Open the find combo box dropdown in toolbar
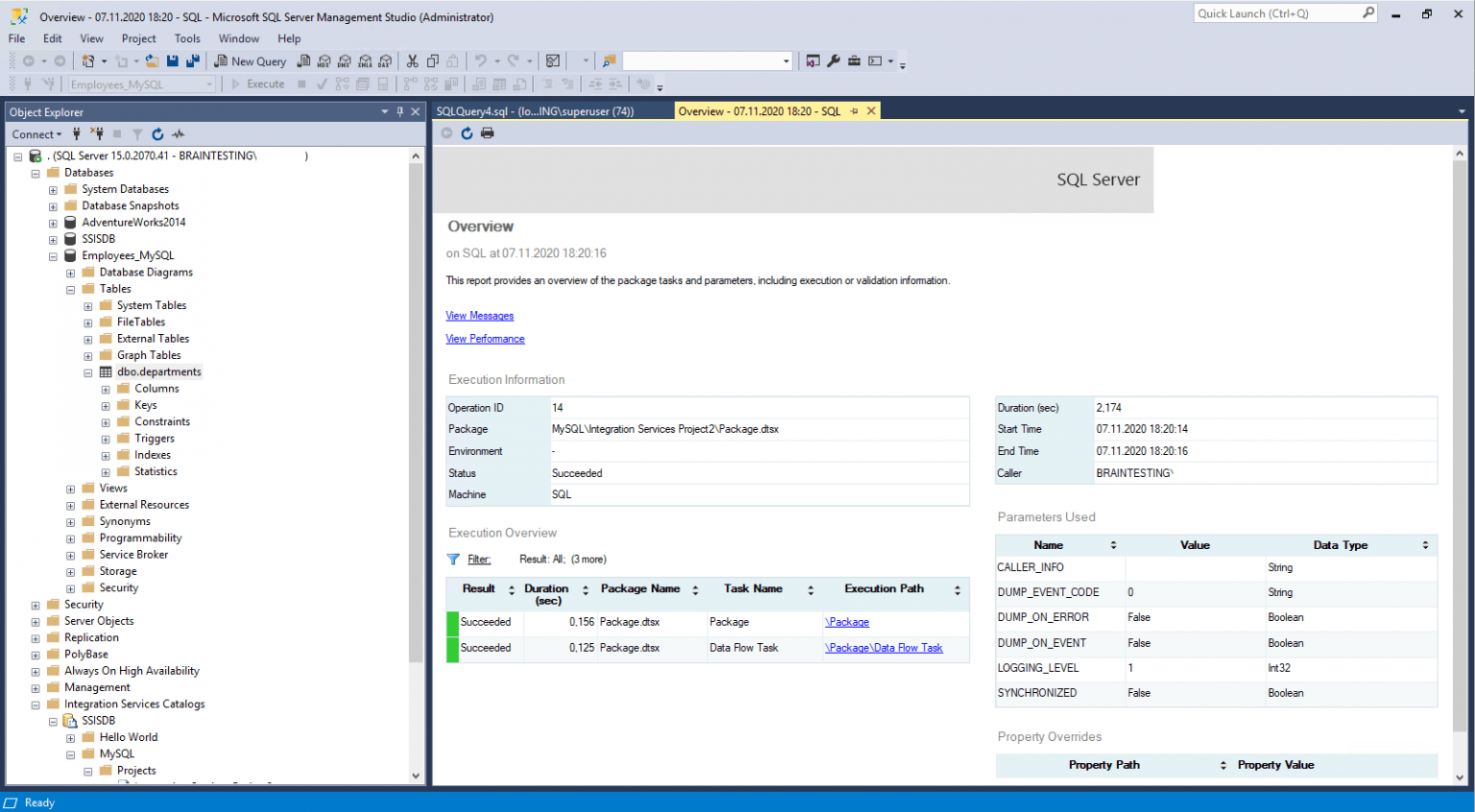1475x812 pixels. click(x=786, y=61)
